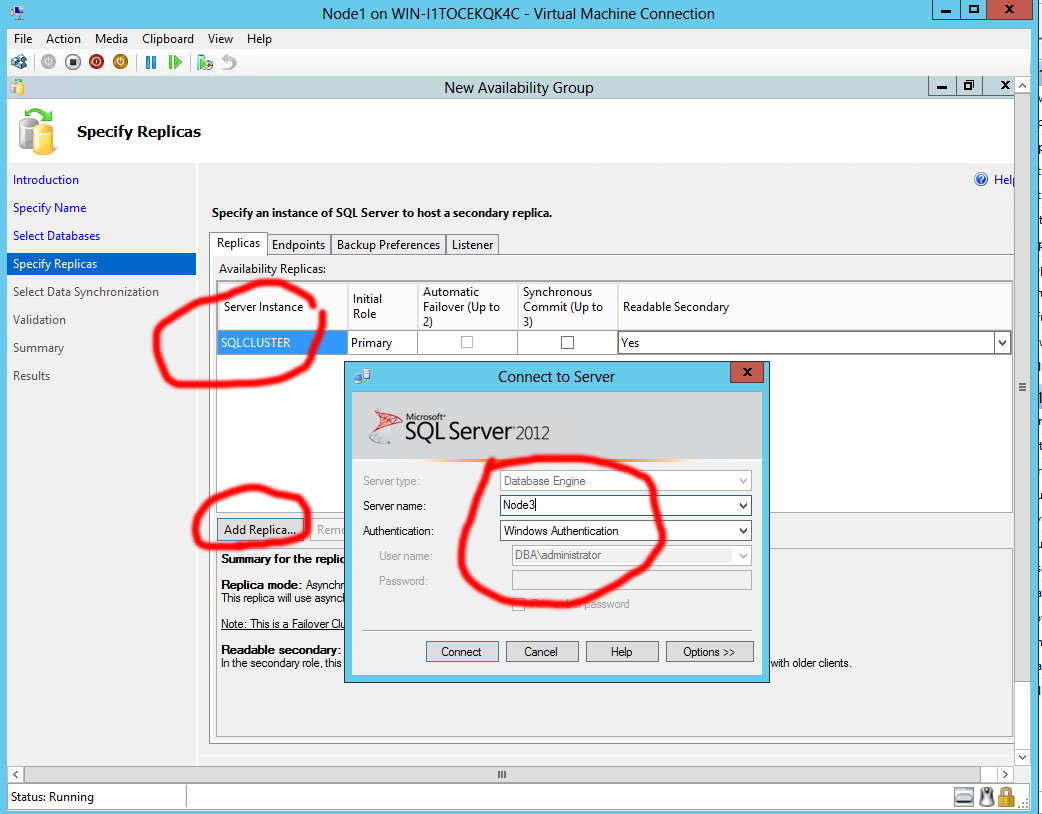The width and height of the screenshot is (1042, 814).
Task: Open the Readable Secondary dropdown
Action: click(1002, 343)
